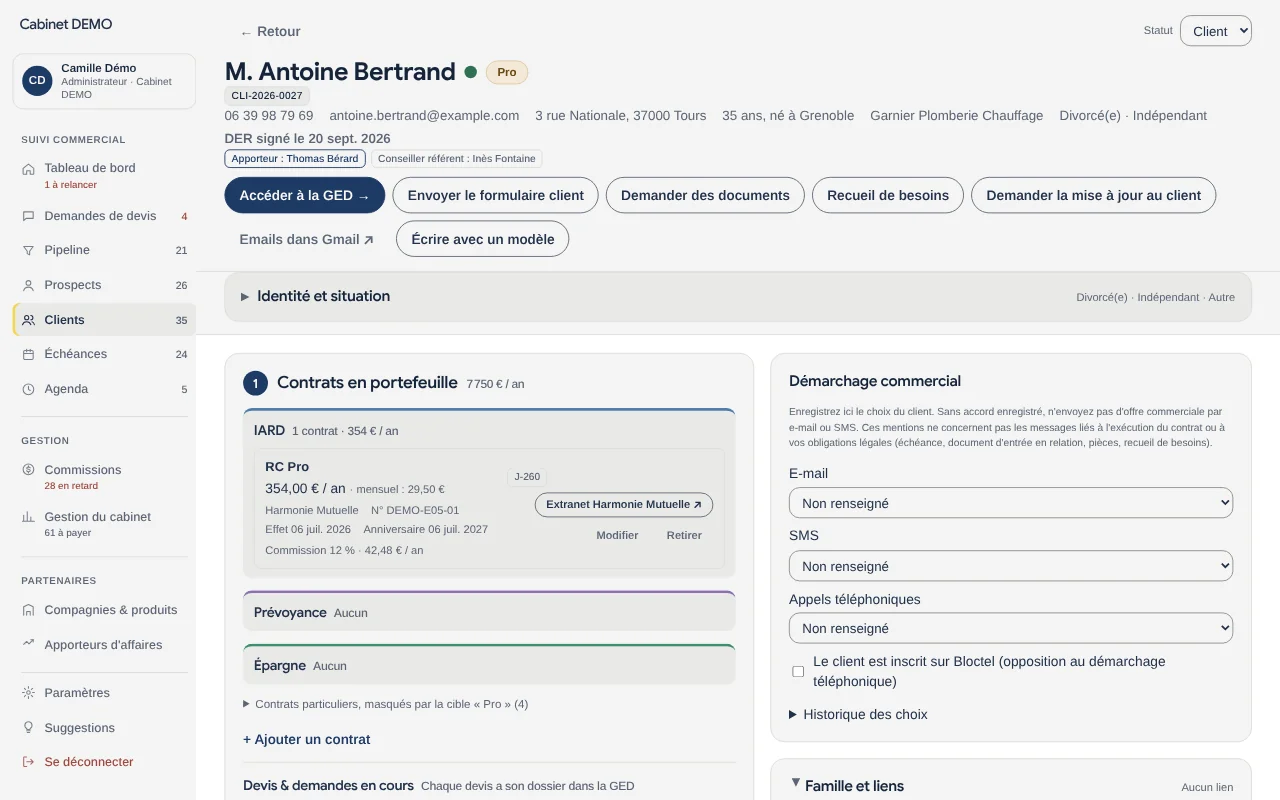This screenshot has width=1280, height=800.
Task: Open the Statut dropdown
Action: pos(1215,31)
